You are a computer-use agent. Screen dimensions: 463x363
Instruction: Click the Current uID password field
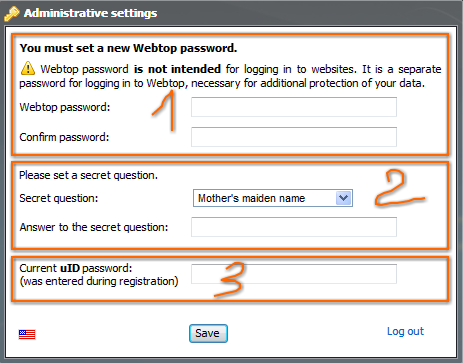(294, 274)
